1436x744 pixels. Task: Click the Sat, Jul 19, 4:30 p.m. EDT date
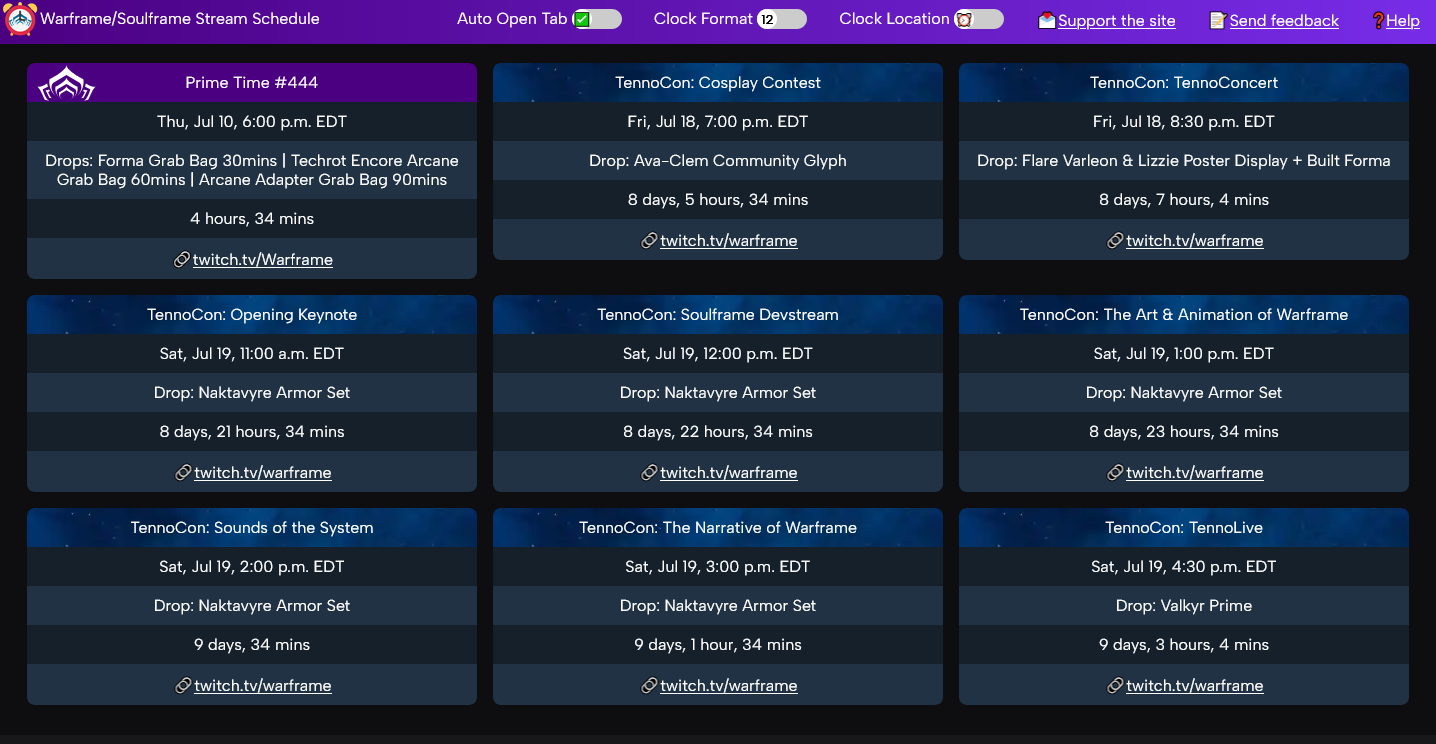pyautogui.click(x=1184, y=566)
